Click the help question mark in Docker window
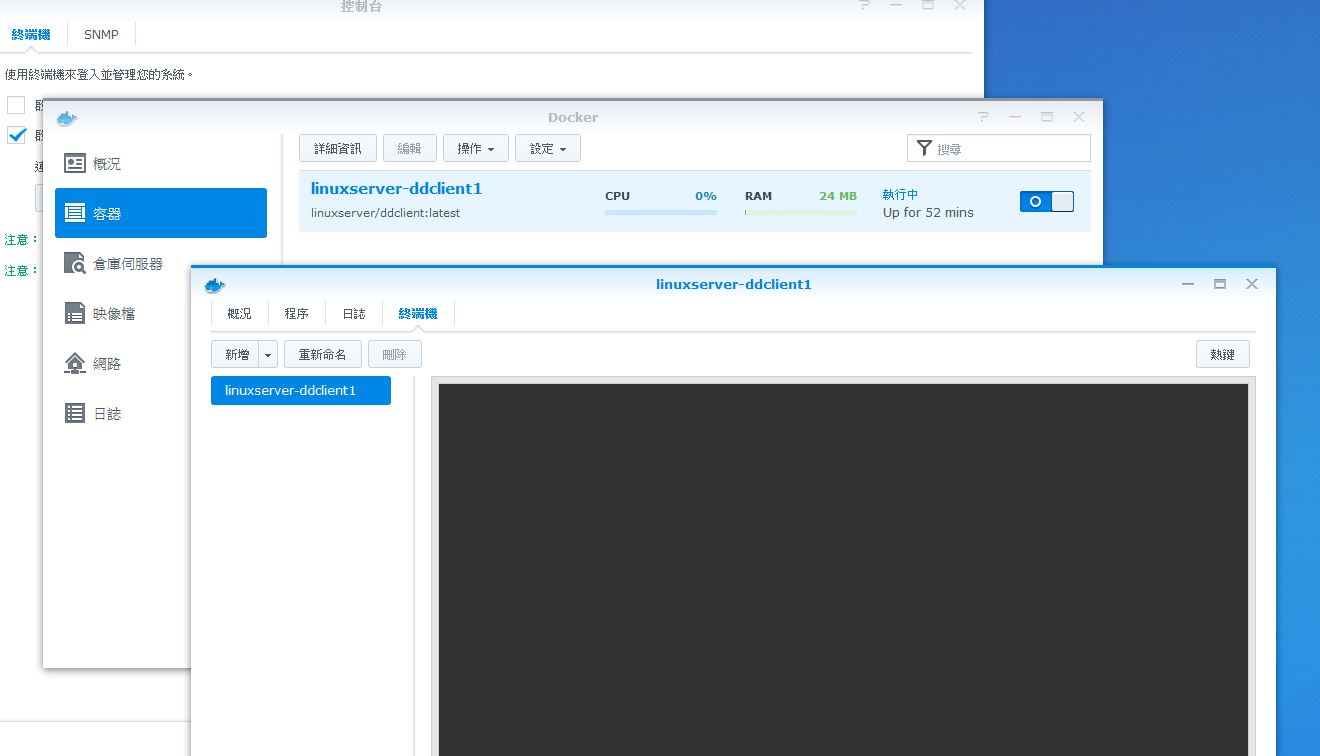The image size is (1320, 756). pos(983,117)
